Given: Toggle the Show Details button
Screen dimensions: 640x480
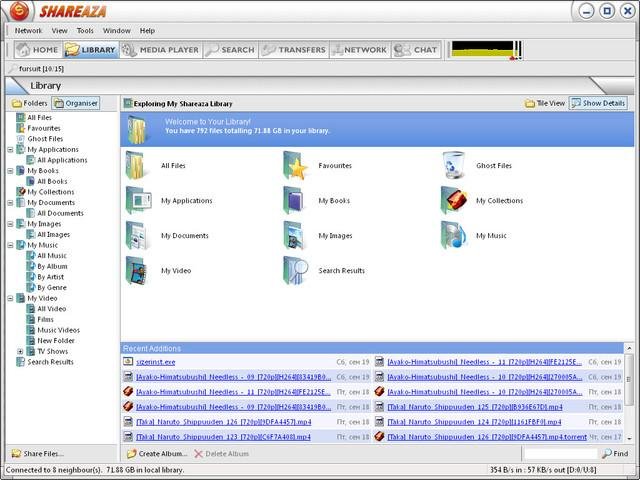Looking at the screenshot, I should 598,103.
